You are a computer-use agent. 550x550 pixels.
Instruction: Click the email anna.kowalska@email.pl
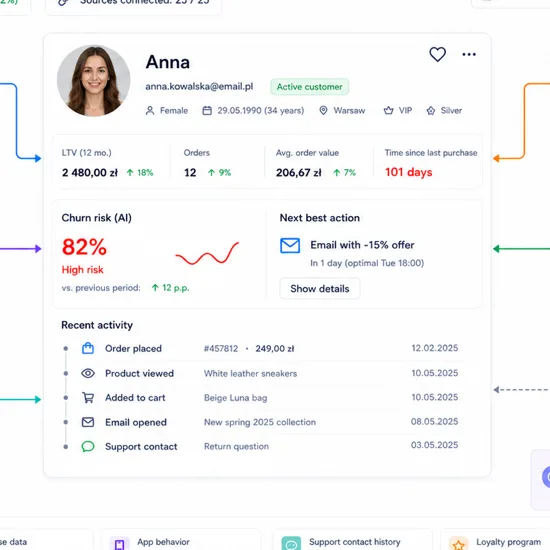(199, 87)
